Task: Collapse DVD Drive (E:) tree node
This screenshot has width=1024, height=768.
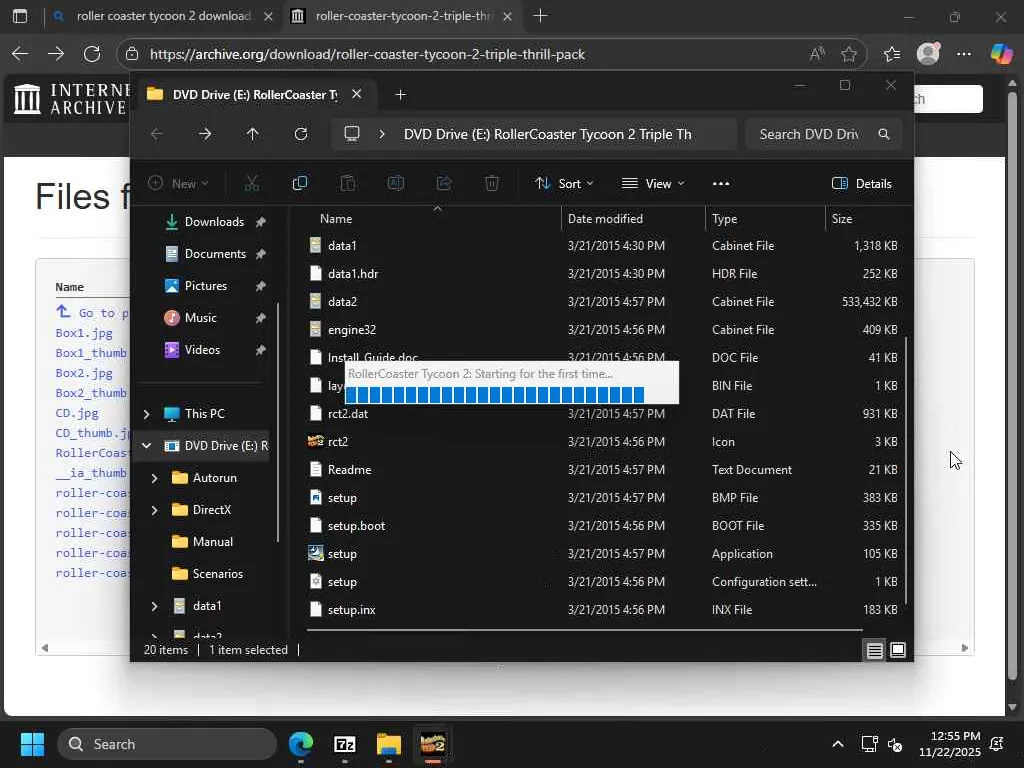Action: (x=146, y=446)
